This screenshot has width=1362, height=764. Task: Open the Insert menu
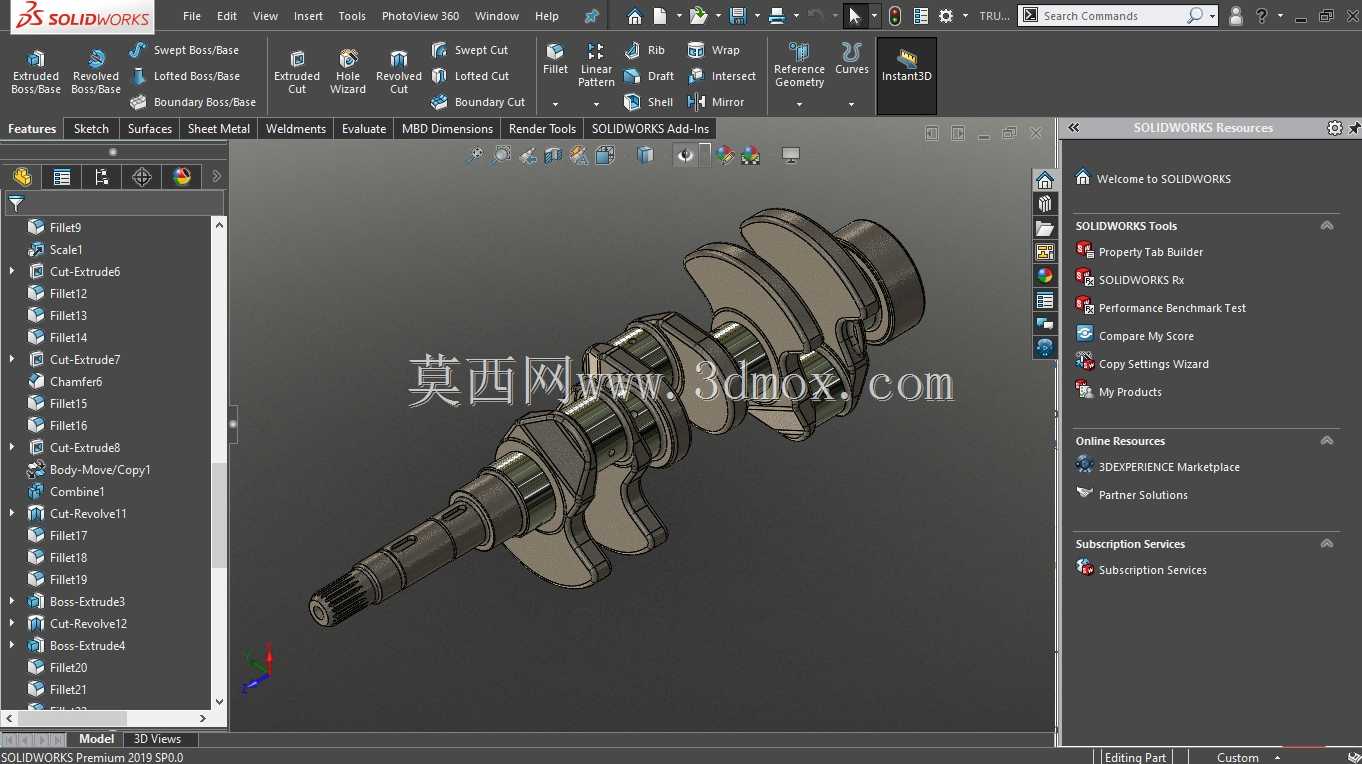pos(308,16)
